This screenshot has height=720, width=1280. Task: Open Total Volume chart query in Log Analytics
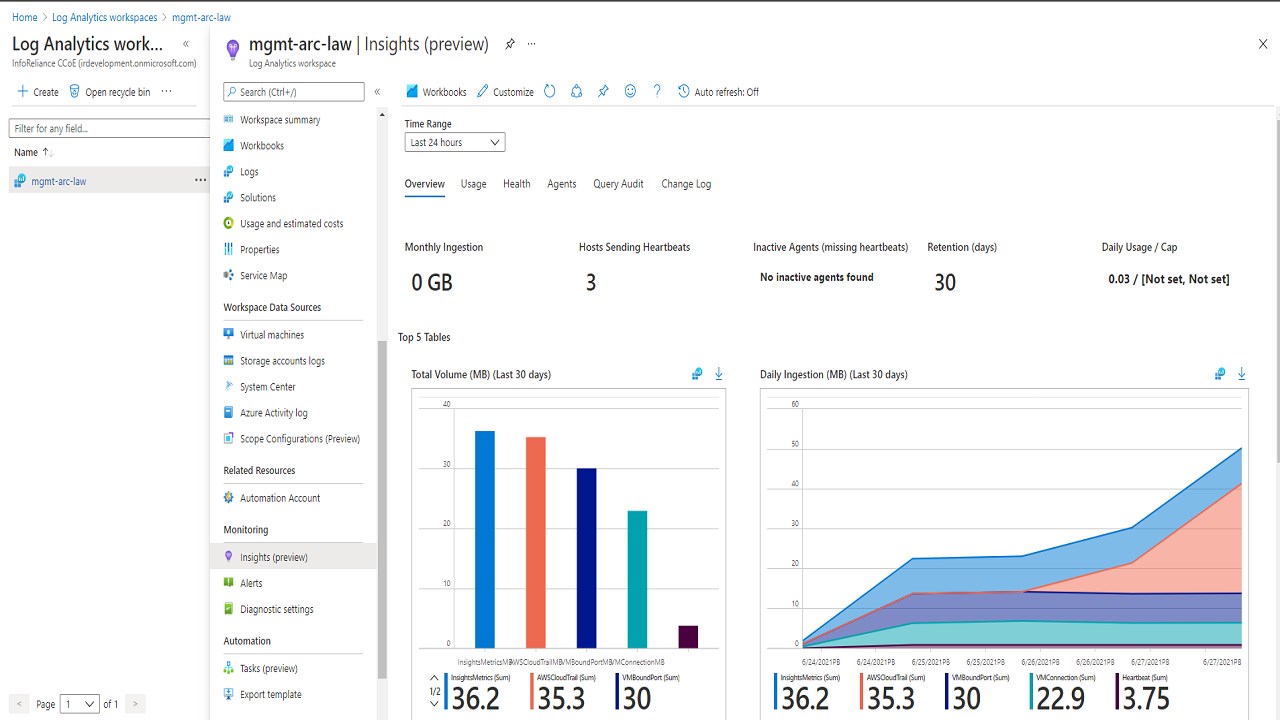pyautogui.click(x=697, y=374)
